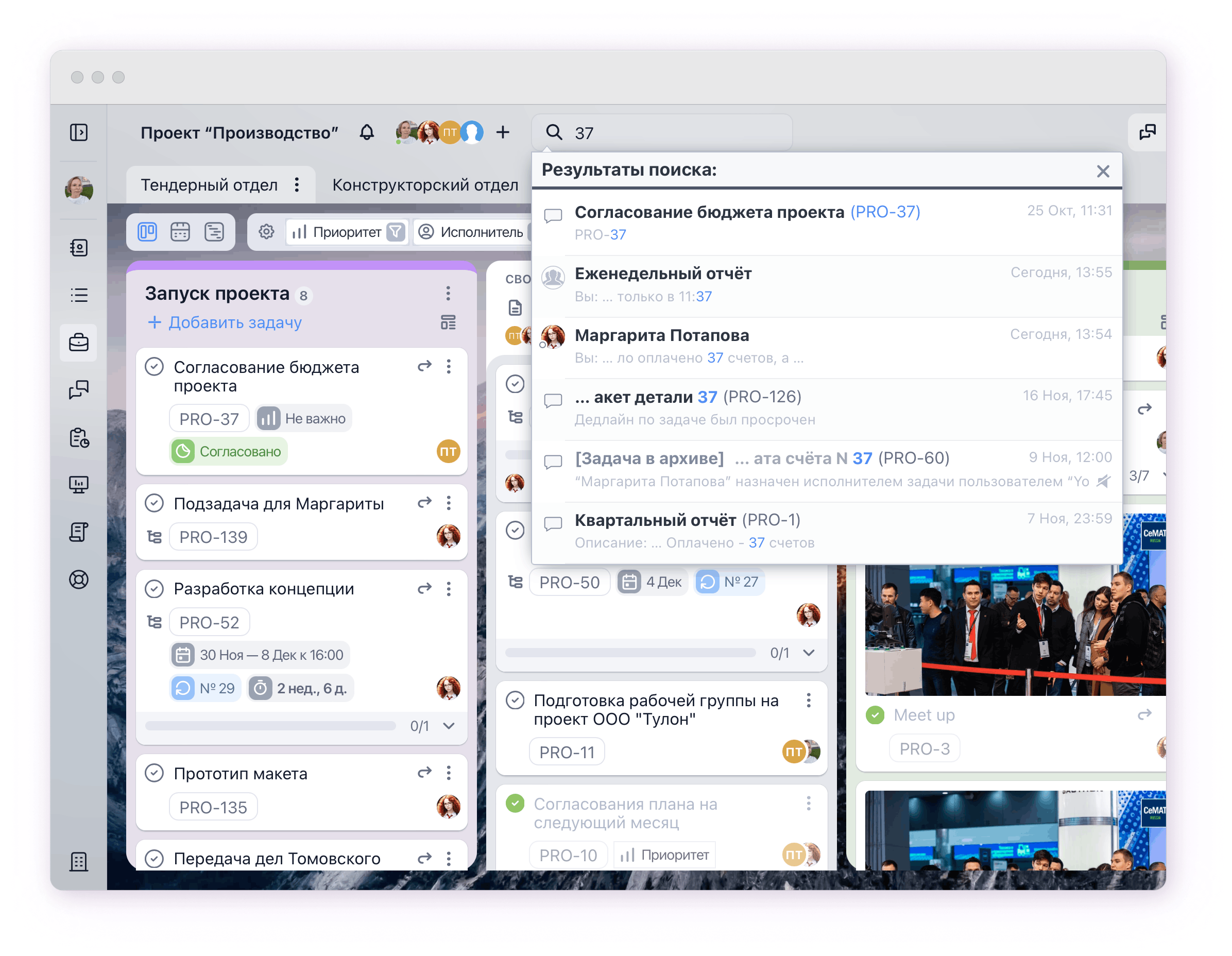The height and width of the screenshot is (956, 1232).
Task: Switch to Gantt list view icon
Action: coord(214,232)
